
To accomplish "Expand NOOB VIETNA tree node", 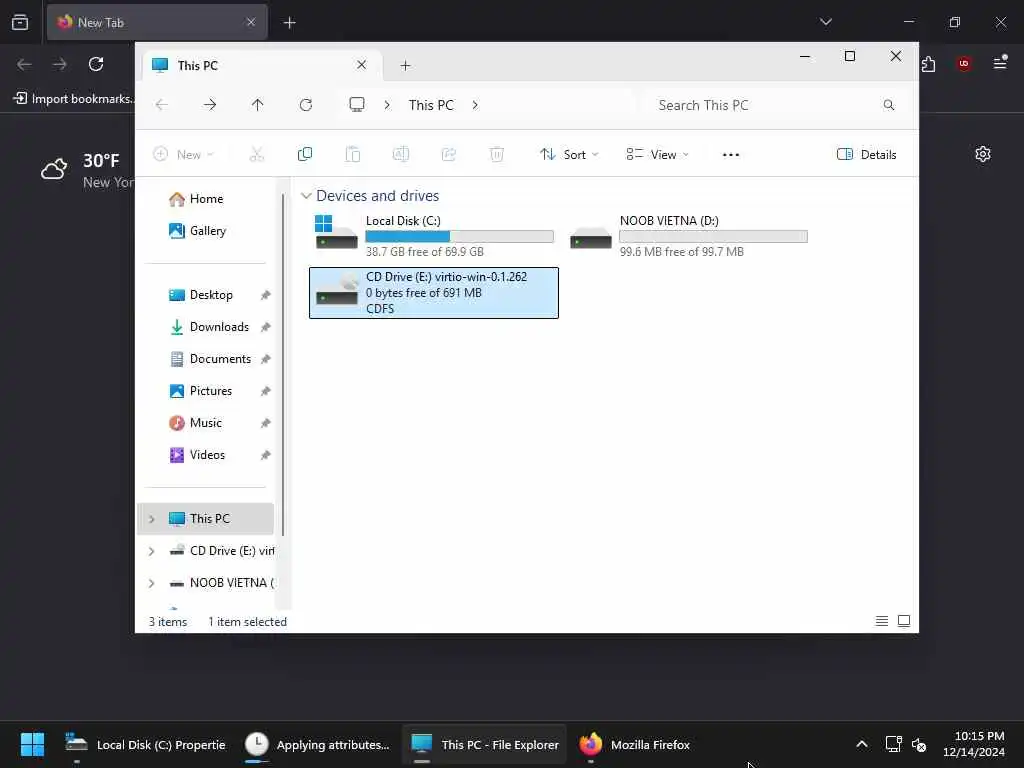I will pos(152,583).
